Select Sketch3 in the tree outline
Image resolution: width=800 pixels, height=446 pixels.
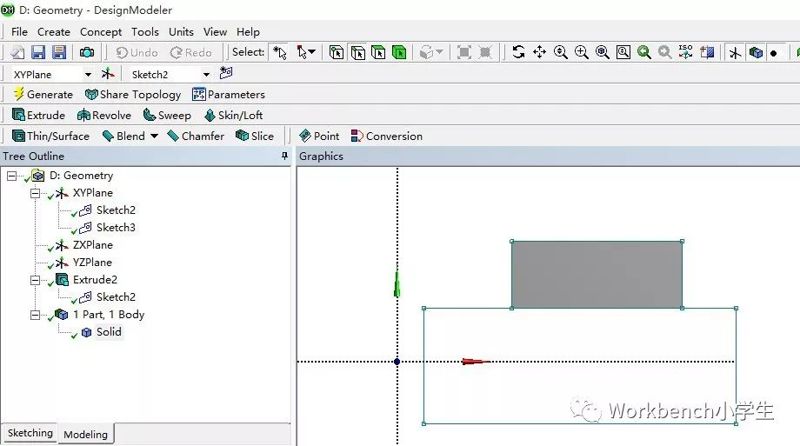coord(116,228)
